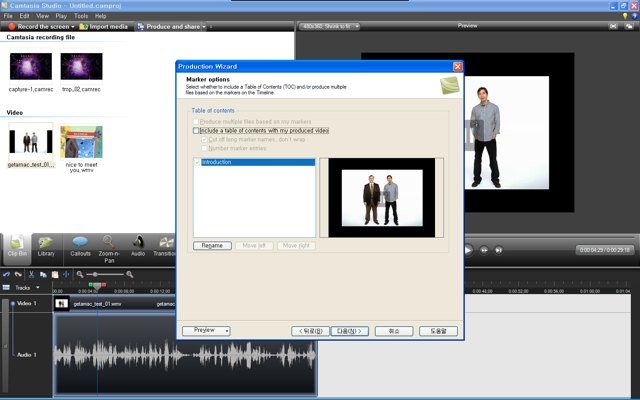Click the timeline zoom out magnifier
640x400 pixels.
pos(80,274)
